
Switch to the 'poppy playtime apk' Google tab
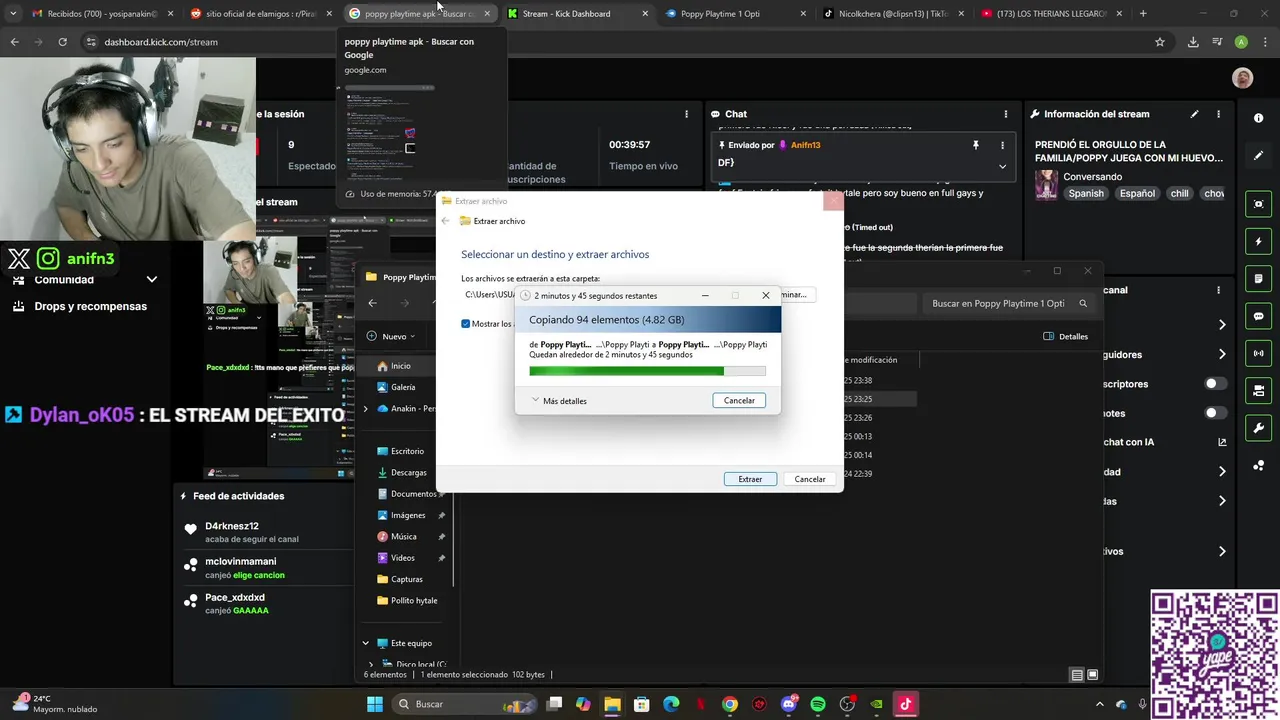tap(420, 14)
